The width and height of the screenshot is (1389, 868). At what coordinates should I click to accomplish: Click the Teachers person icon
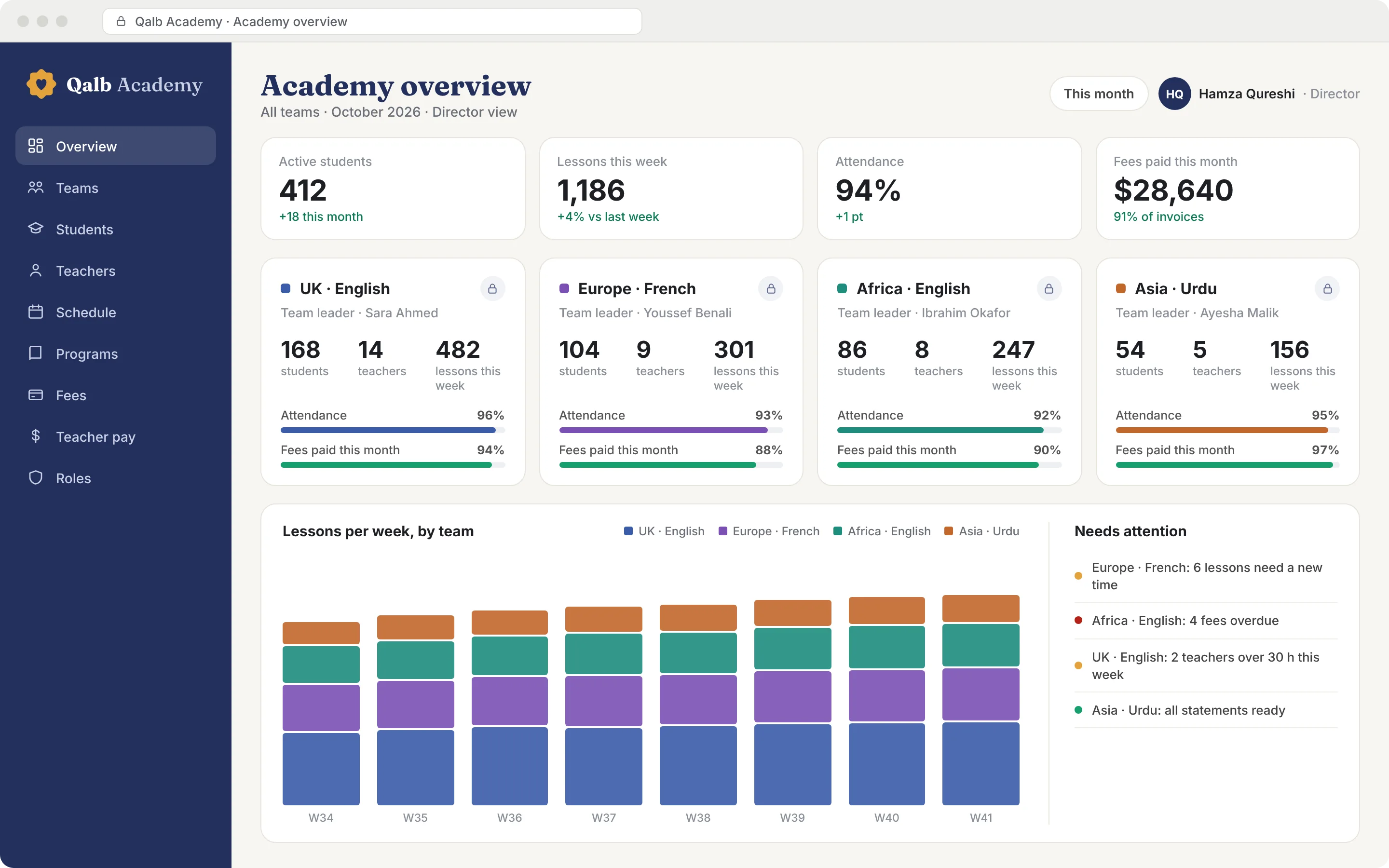point(36,271)
